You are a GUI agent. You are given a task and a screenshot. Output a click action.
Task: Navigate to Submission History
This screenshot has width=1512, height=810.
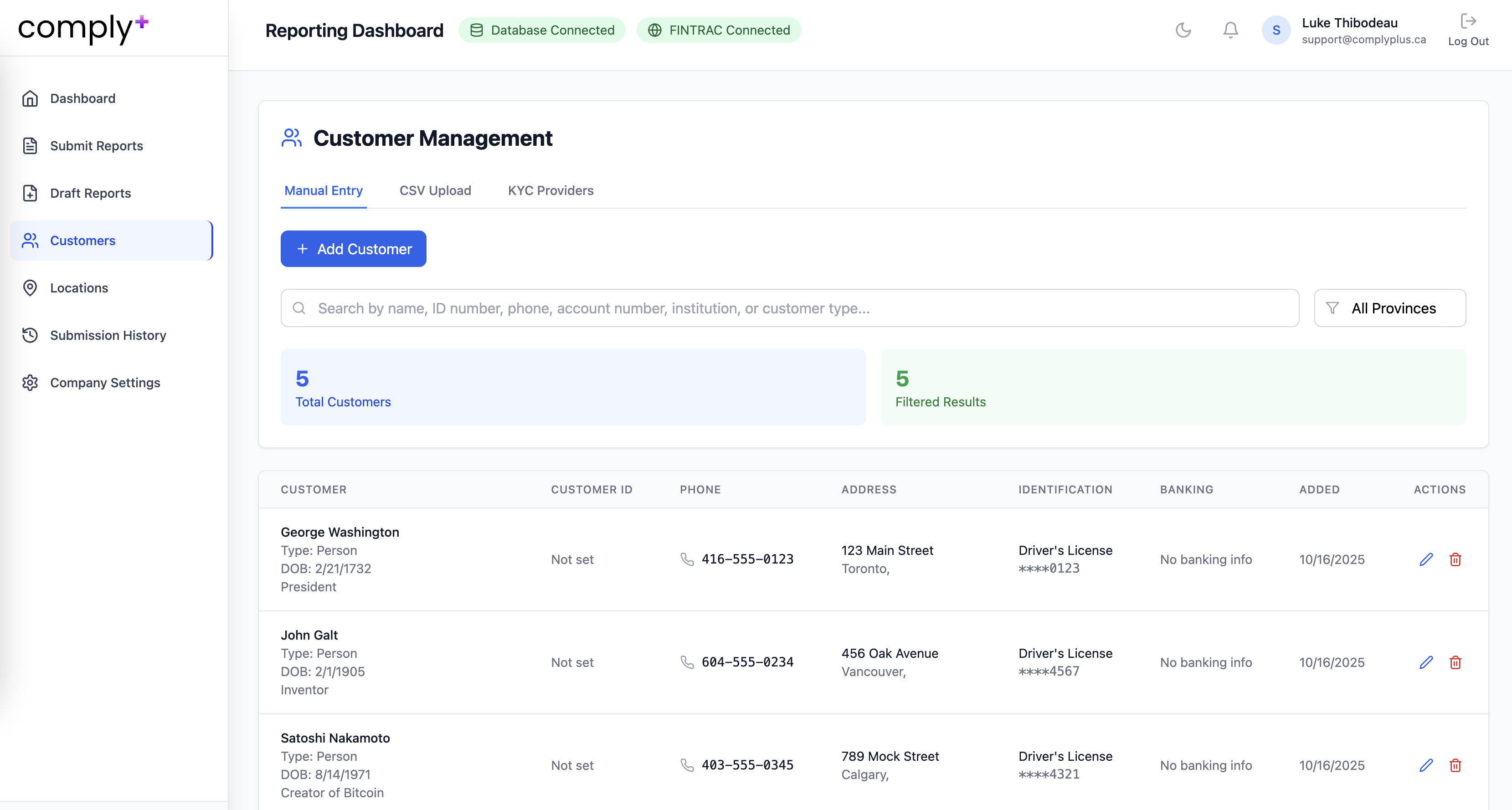[x=108, y=335]
